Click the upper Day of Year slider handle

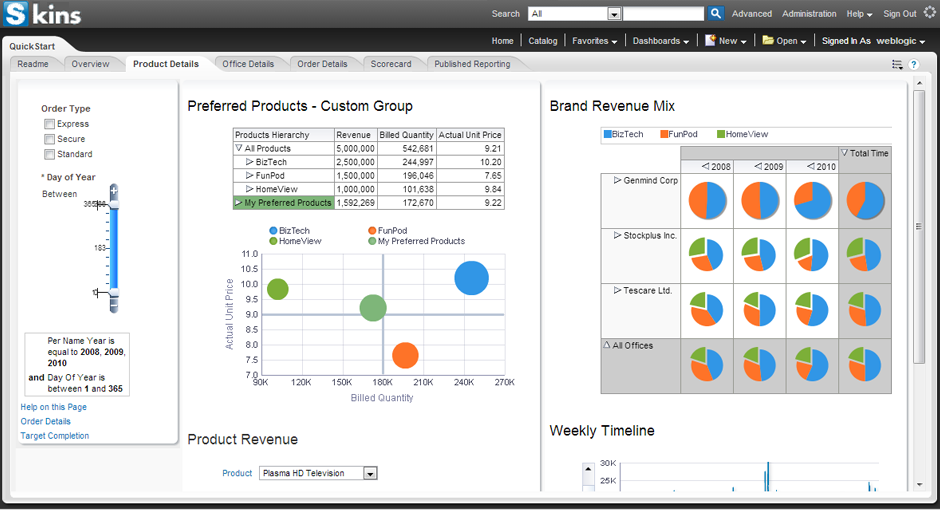pyautogui.click(x=114, y=205)
